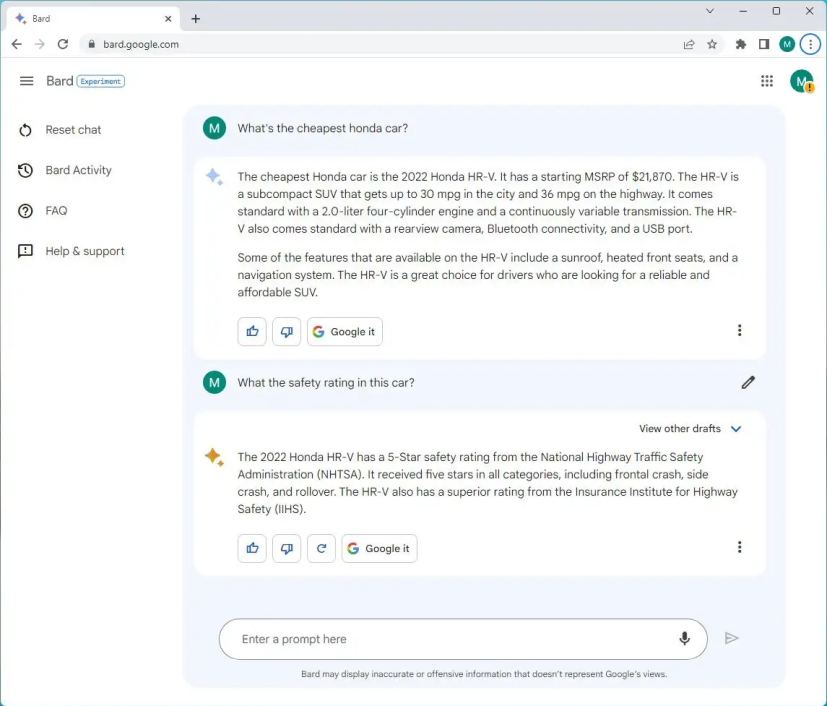Click Bard sparkle icon beside safety response
827x706 pixels.
pos(214,457)
